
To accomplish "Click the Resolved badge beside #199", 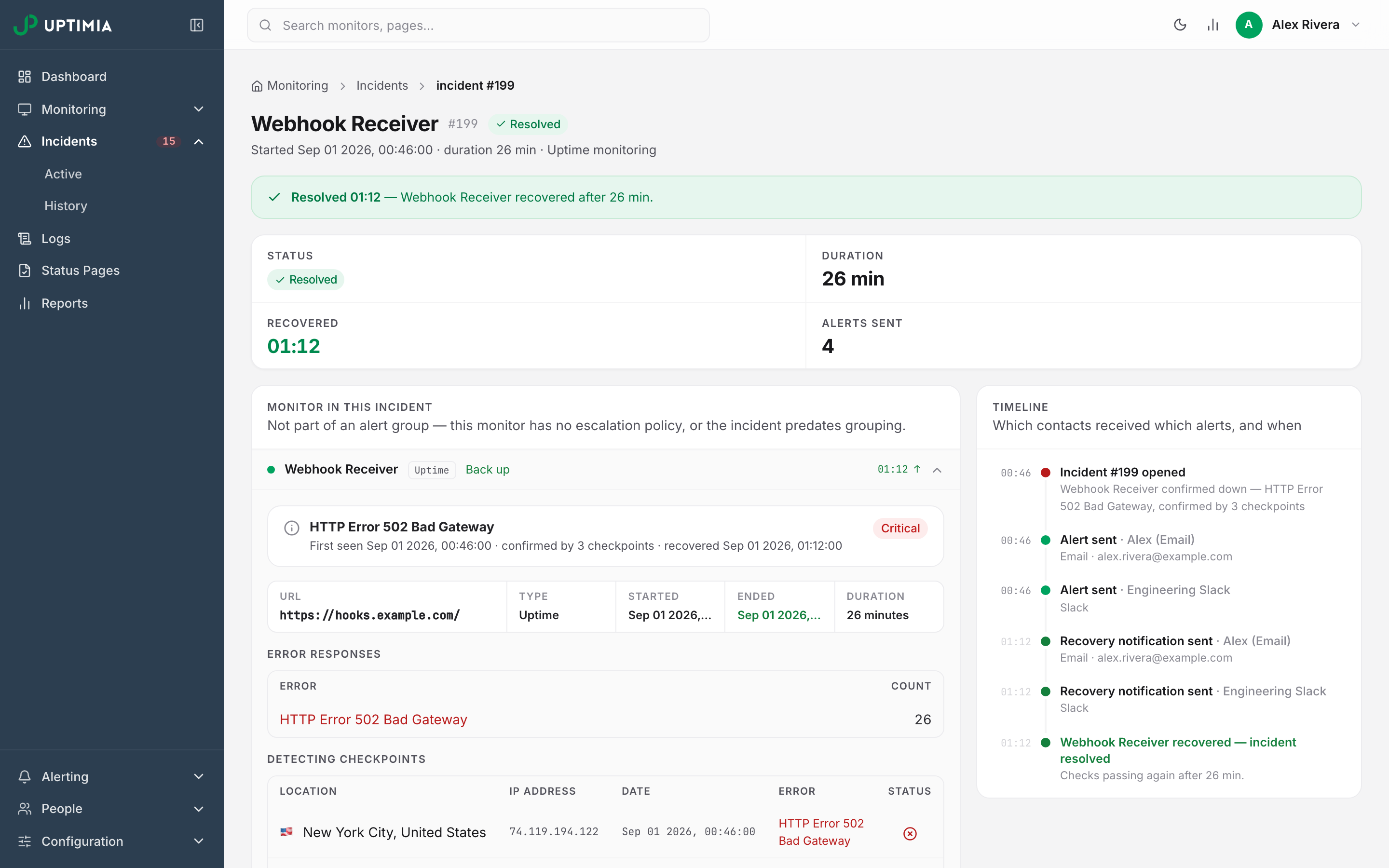I will click(x=528, y=124).
